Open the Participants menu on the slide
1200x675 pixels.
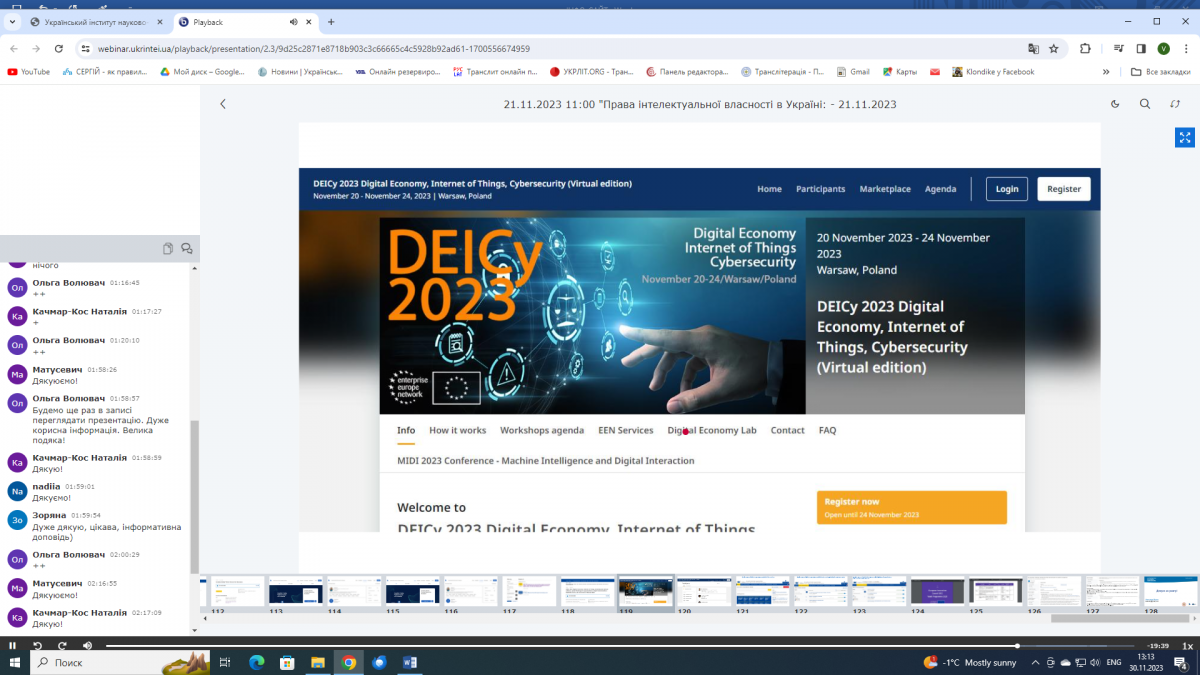(x=820, y=189)
